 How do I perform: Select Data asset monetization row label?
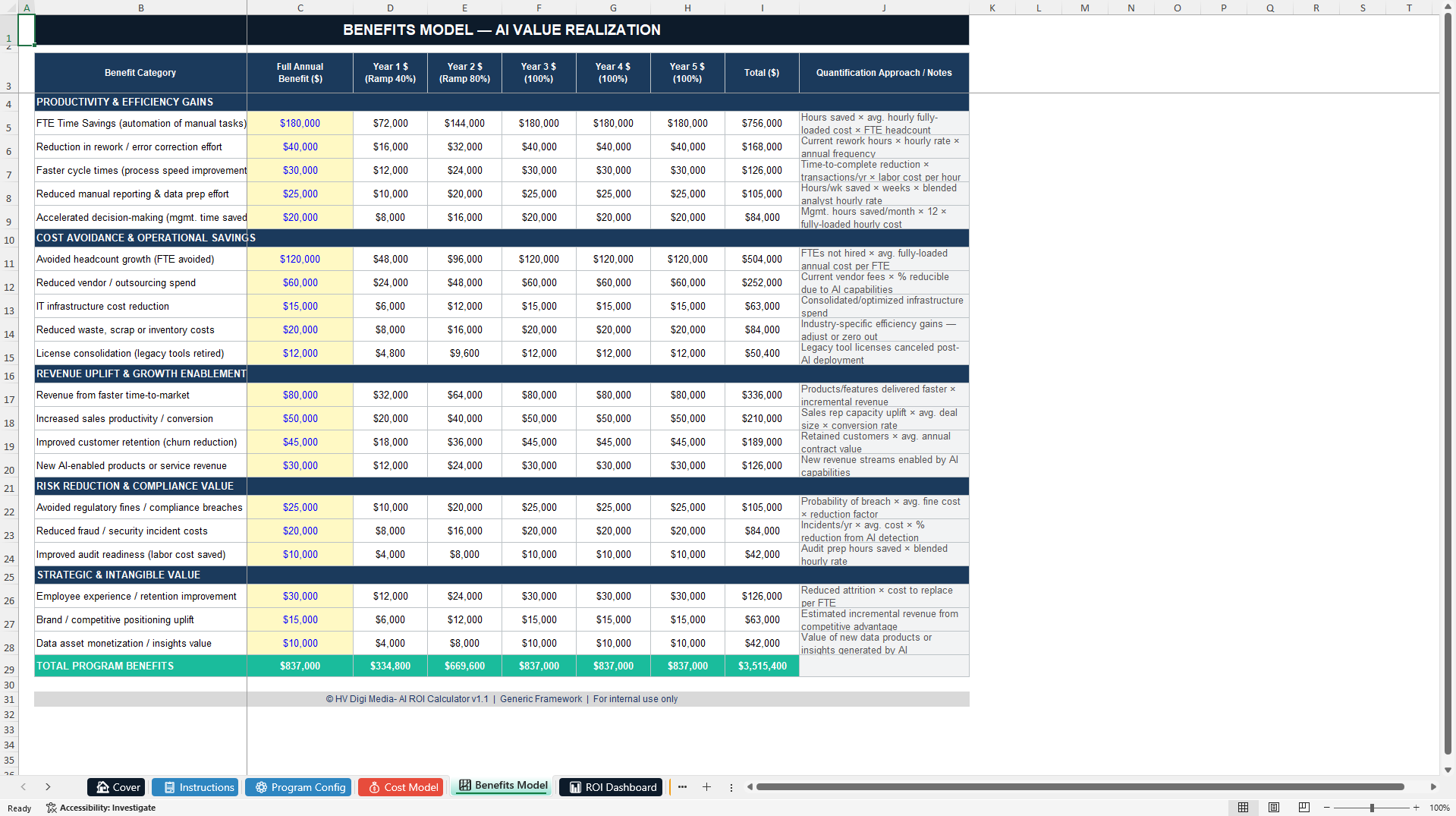pyautogui.click(x=140, y=643)
